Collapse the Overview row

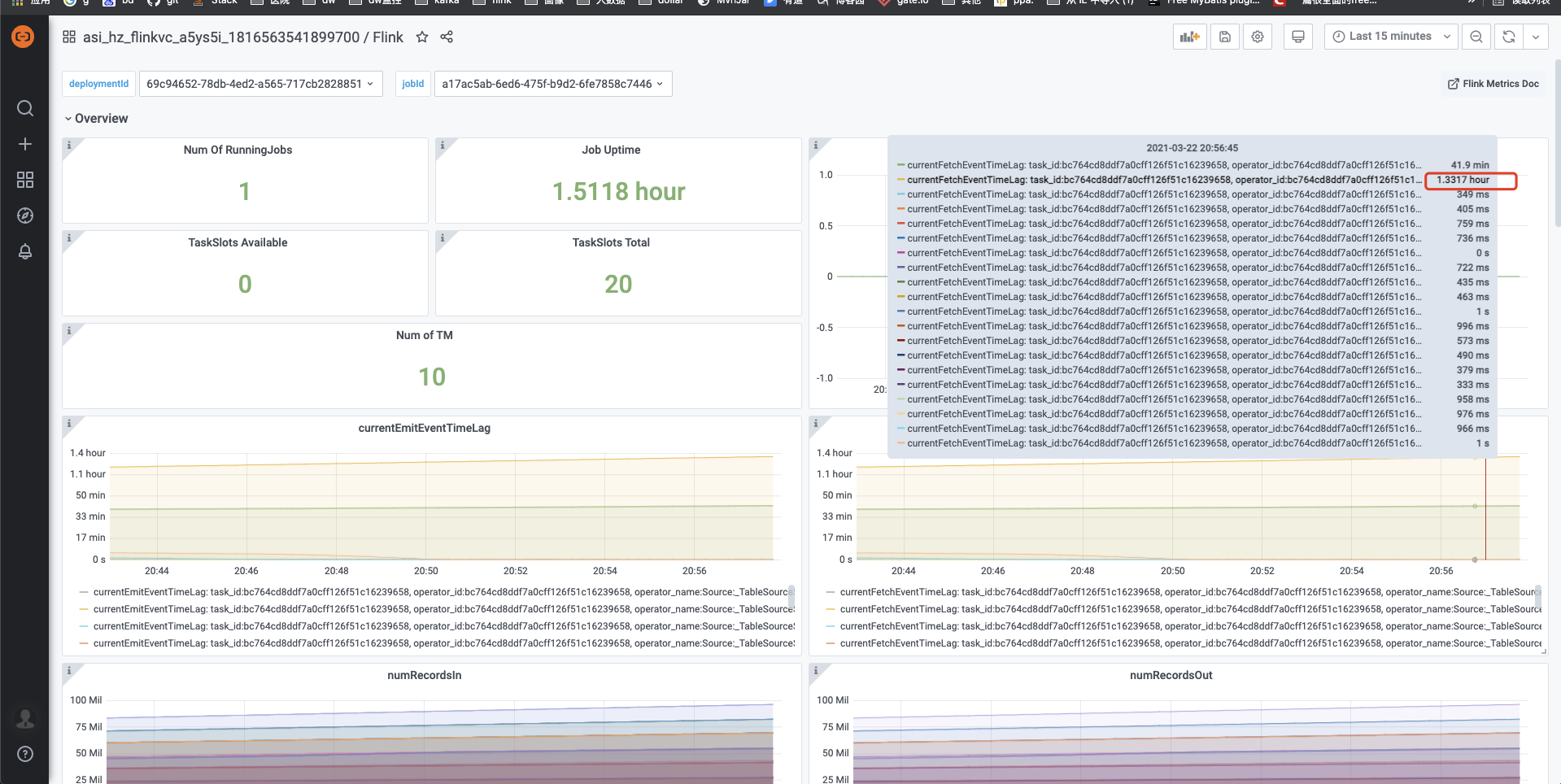click(x=96, y=119)
